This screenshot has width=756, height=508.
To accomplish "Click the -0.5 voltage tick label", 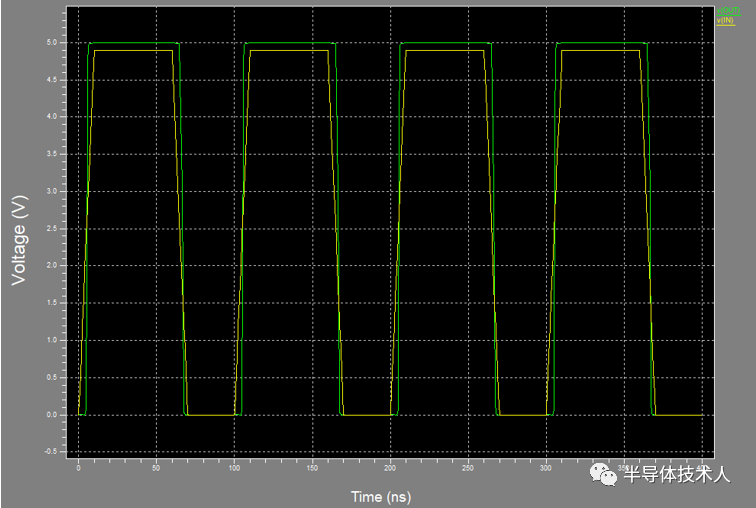I will pyautogui.click(x=51, y=452).
